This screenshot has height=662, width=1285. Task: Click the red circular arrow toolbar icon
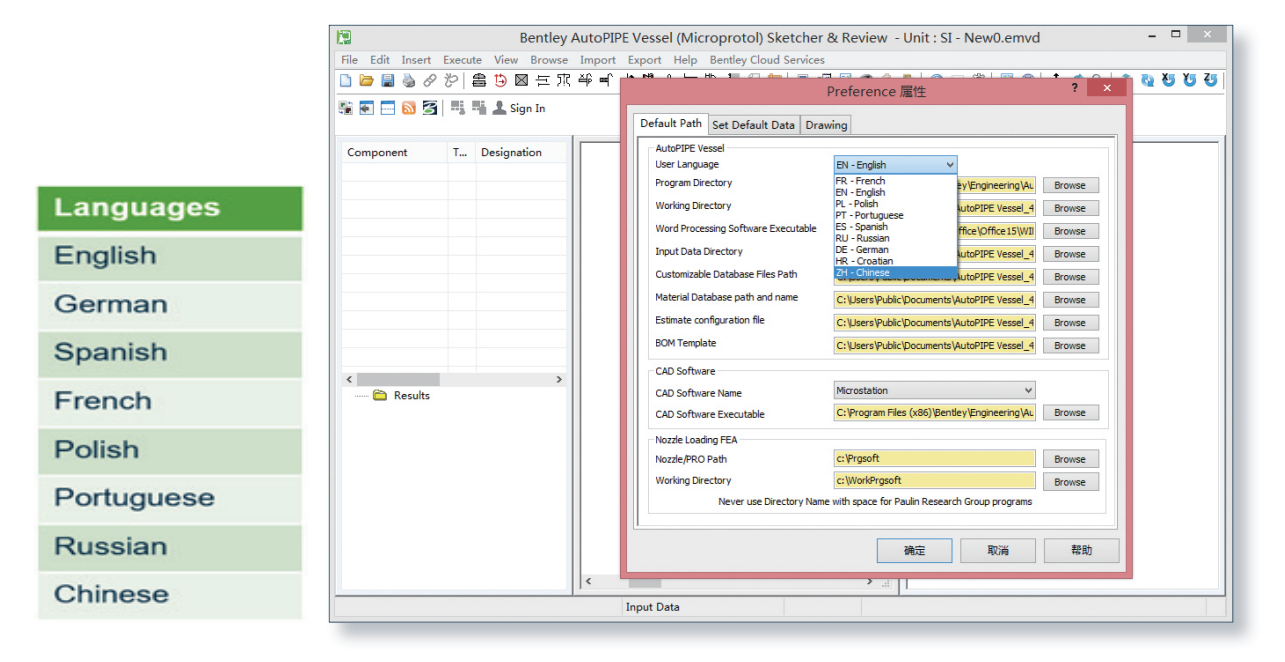500,80
